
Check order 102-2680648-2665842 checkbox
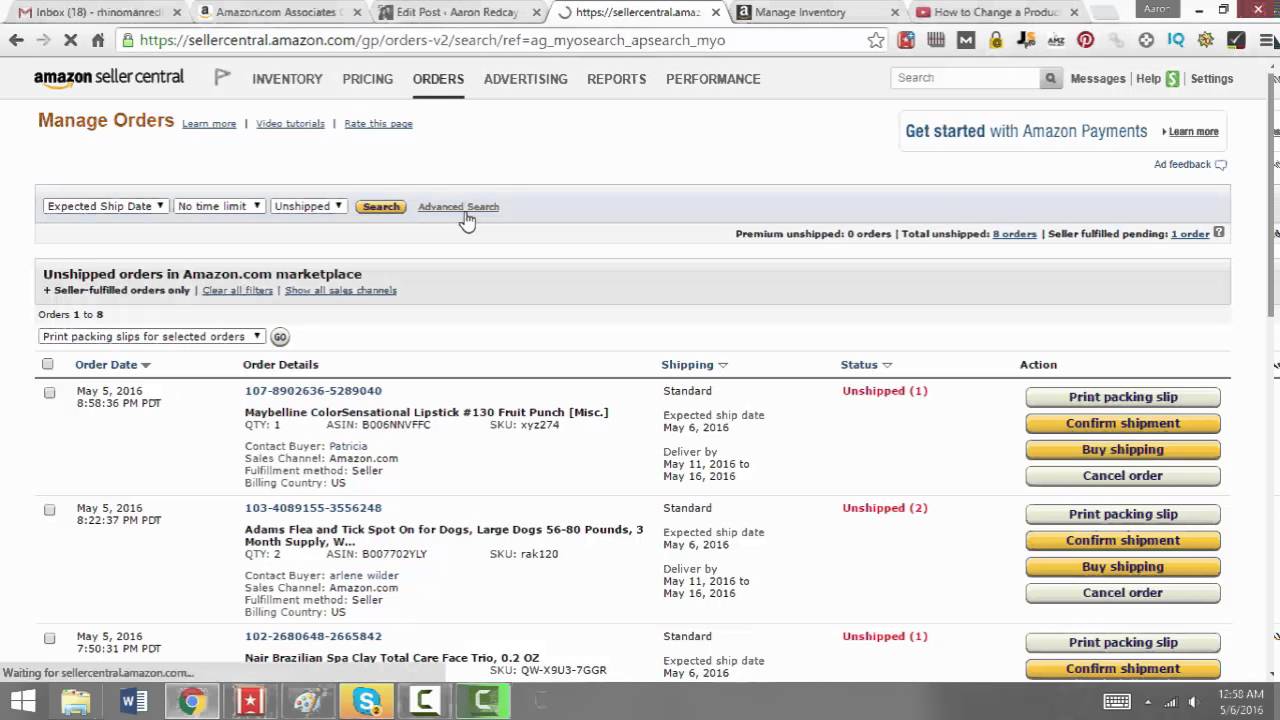(x=50, y=638)
